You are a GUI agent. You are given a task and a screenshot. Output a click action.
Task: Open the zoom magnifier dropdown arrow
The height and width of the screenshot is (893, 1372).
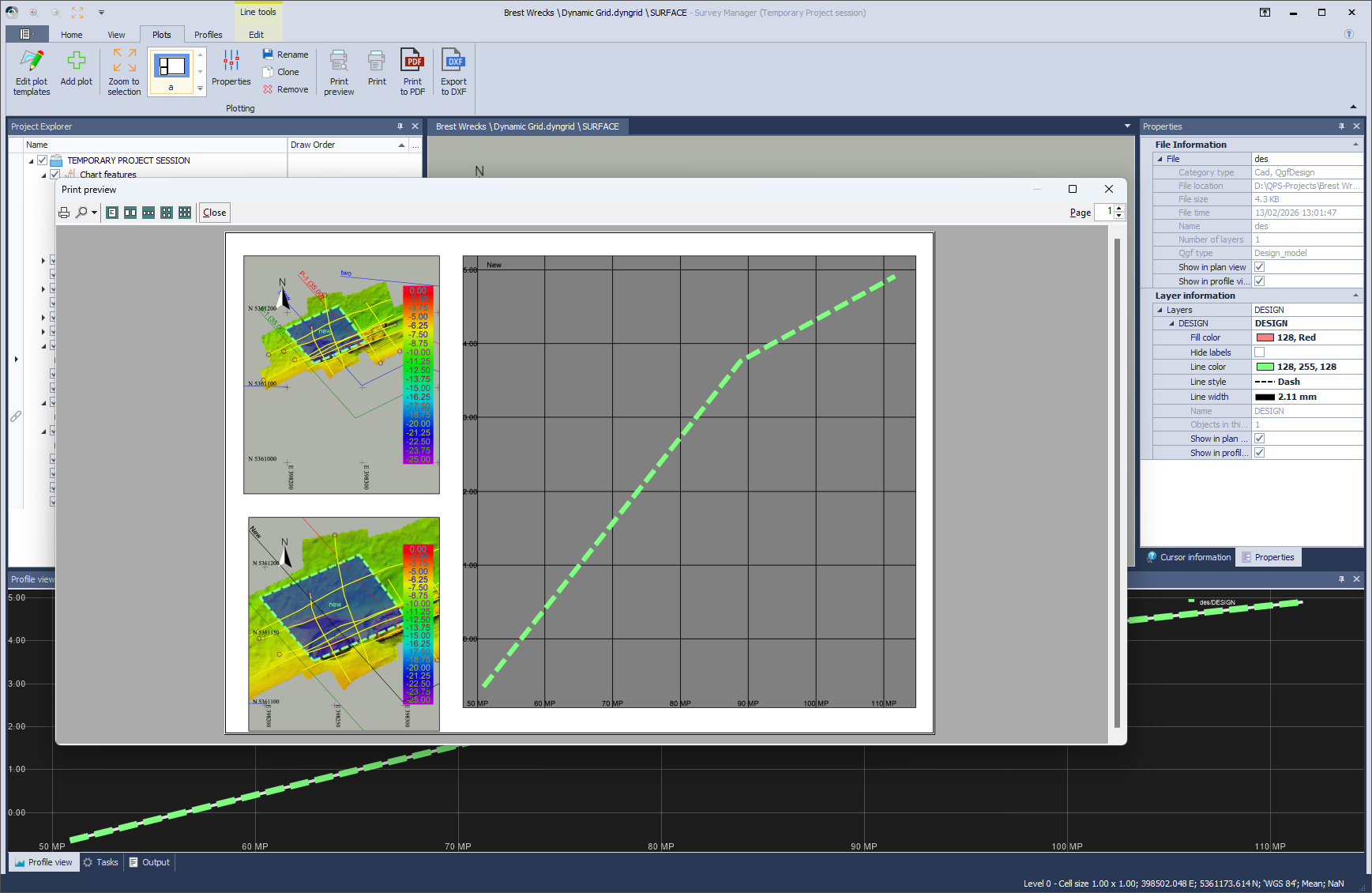(94, 213)
